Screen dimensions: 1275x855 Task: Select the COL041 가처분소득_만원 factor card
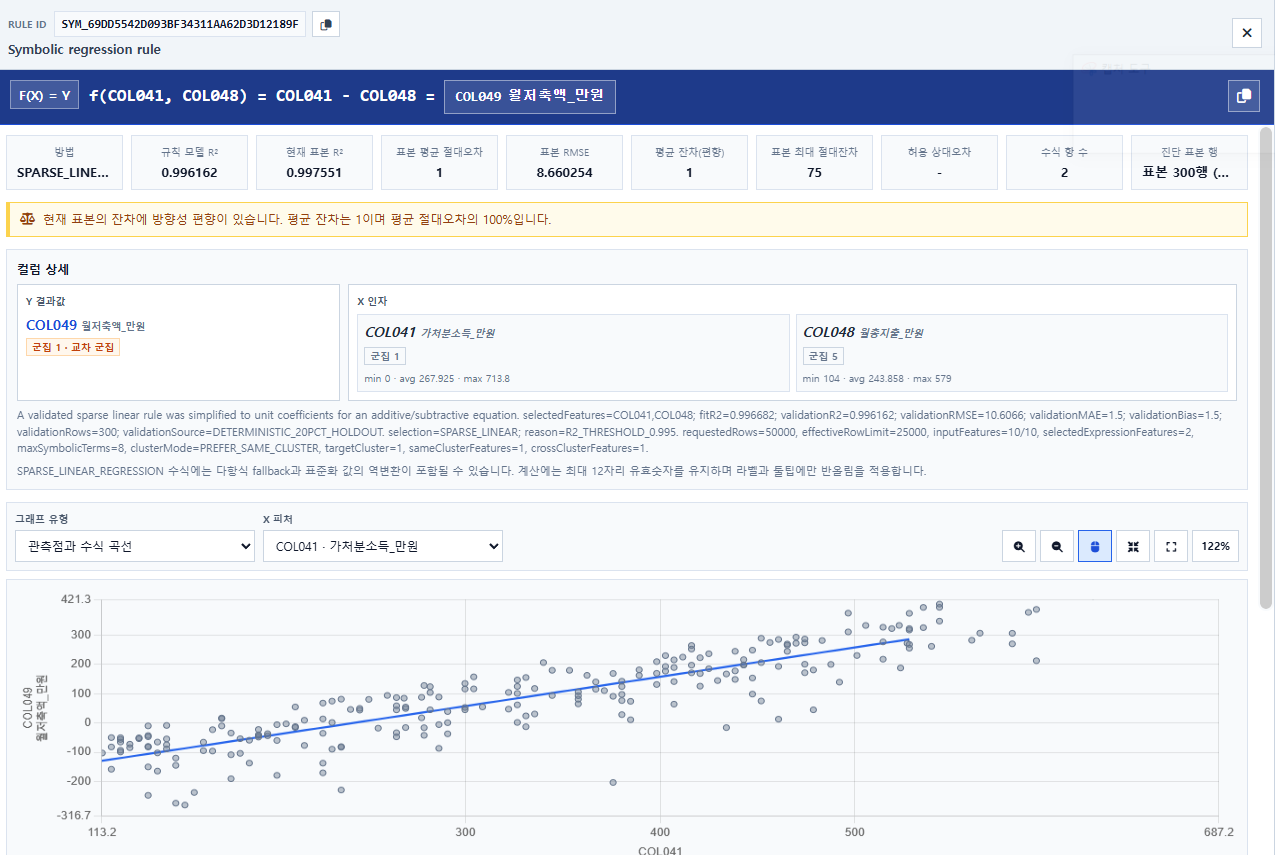(572, 352)
